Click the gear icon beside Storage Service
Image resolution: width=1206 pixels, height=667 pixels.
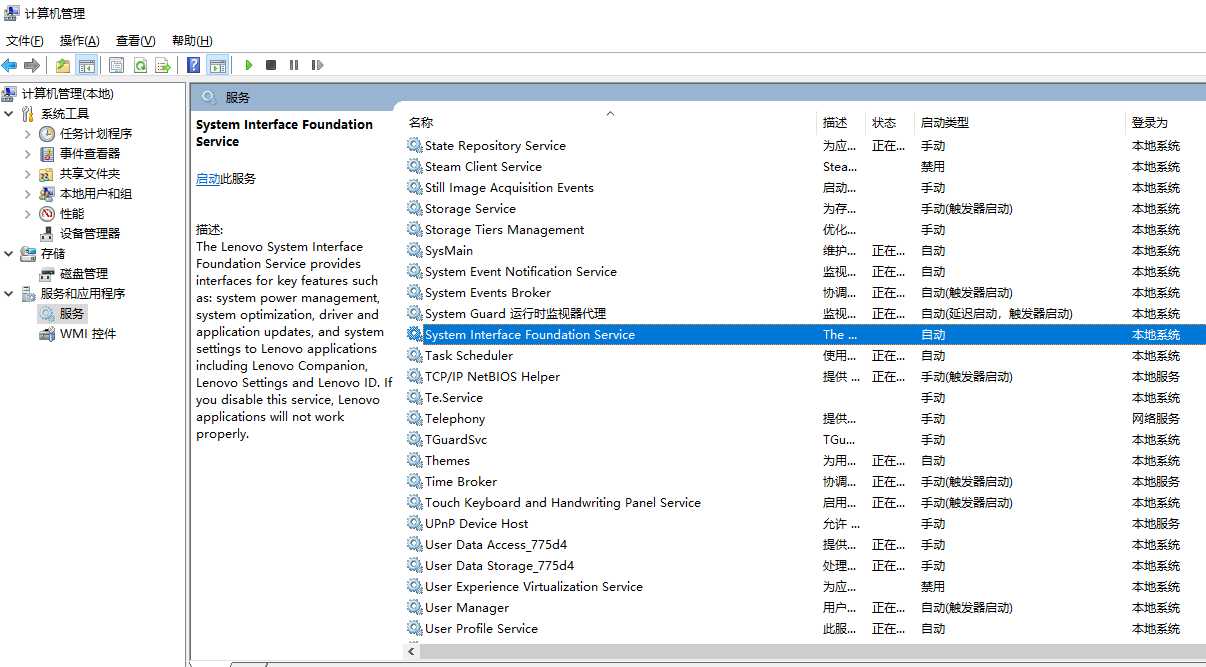tap(415, 209)
